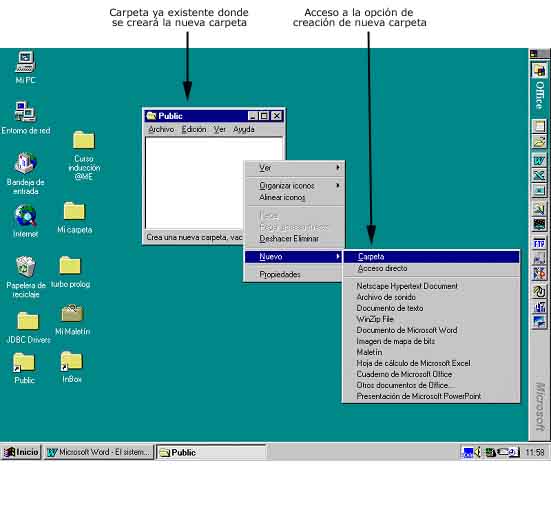Screen dimensions: 551x510
Task: Open the Ver menu in Public menu bar
Action: pyautogui.click(x=220, y=129)
